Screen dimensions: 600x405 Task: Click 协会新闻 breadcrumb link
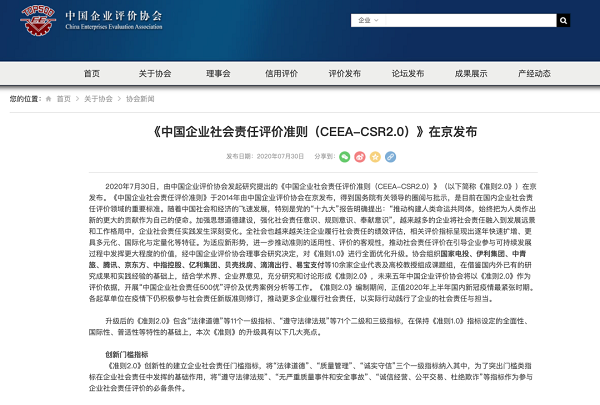pyautogui.click(x=139, y=99)
